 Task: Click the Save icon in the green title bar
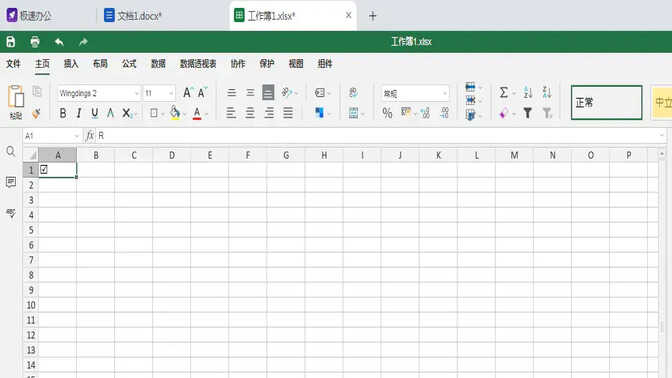click(x=11, y=42)
